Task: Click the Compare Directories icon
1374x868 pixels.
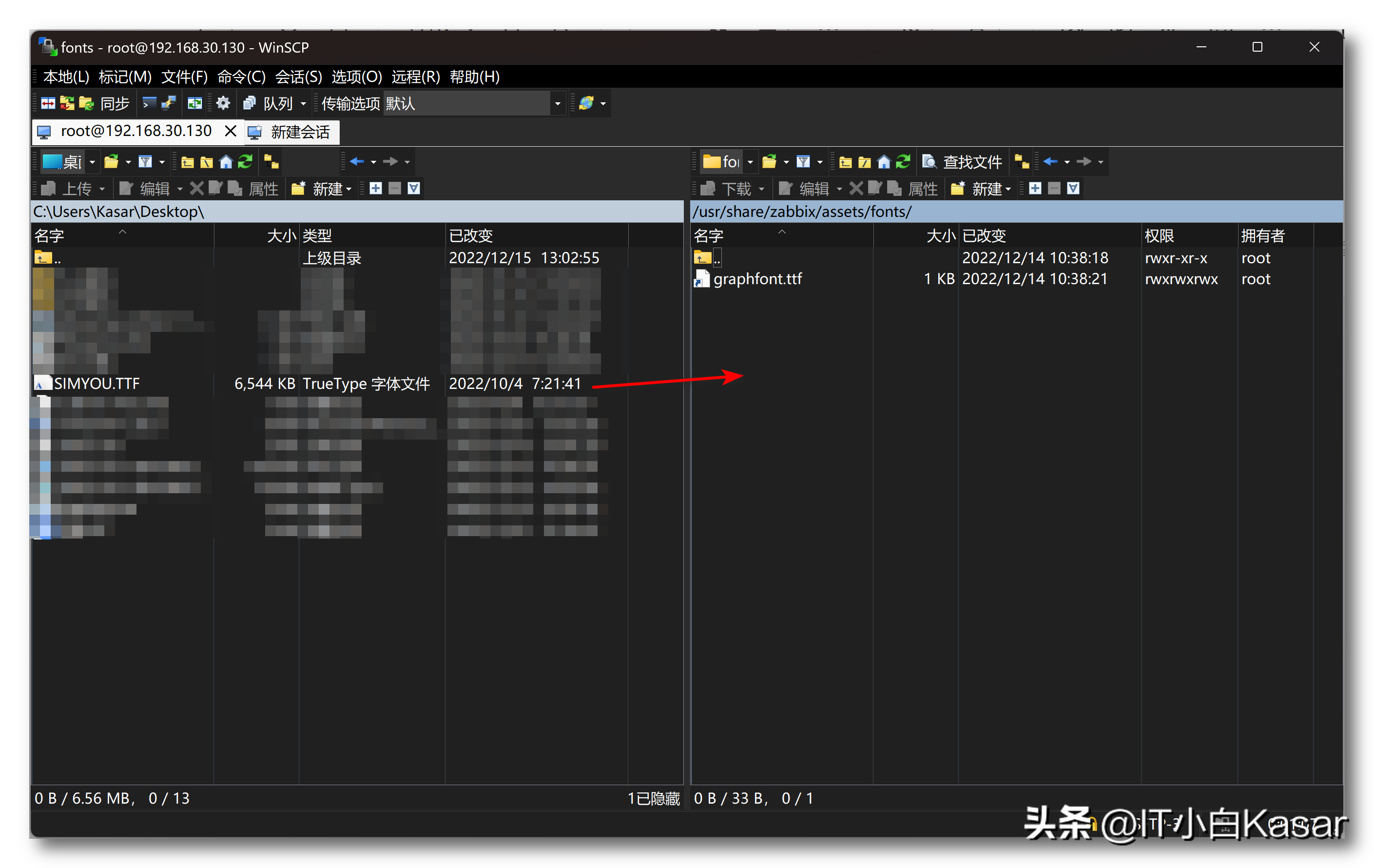Action: [x=48, y=103]
